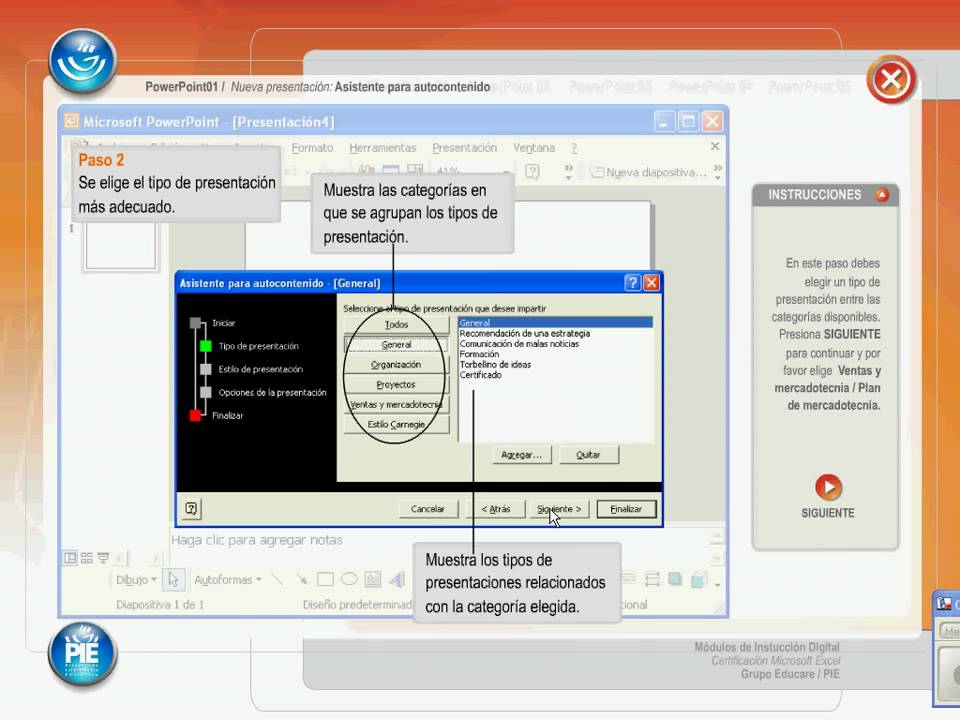
Task: Select the Select Objects arrow tool
Action: coord(174,579)
